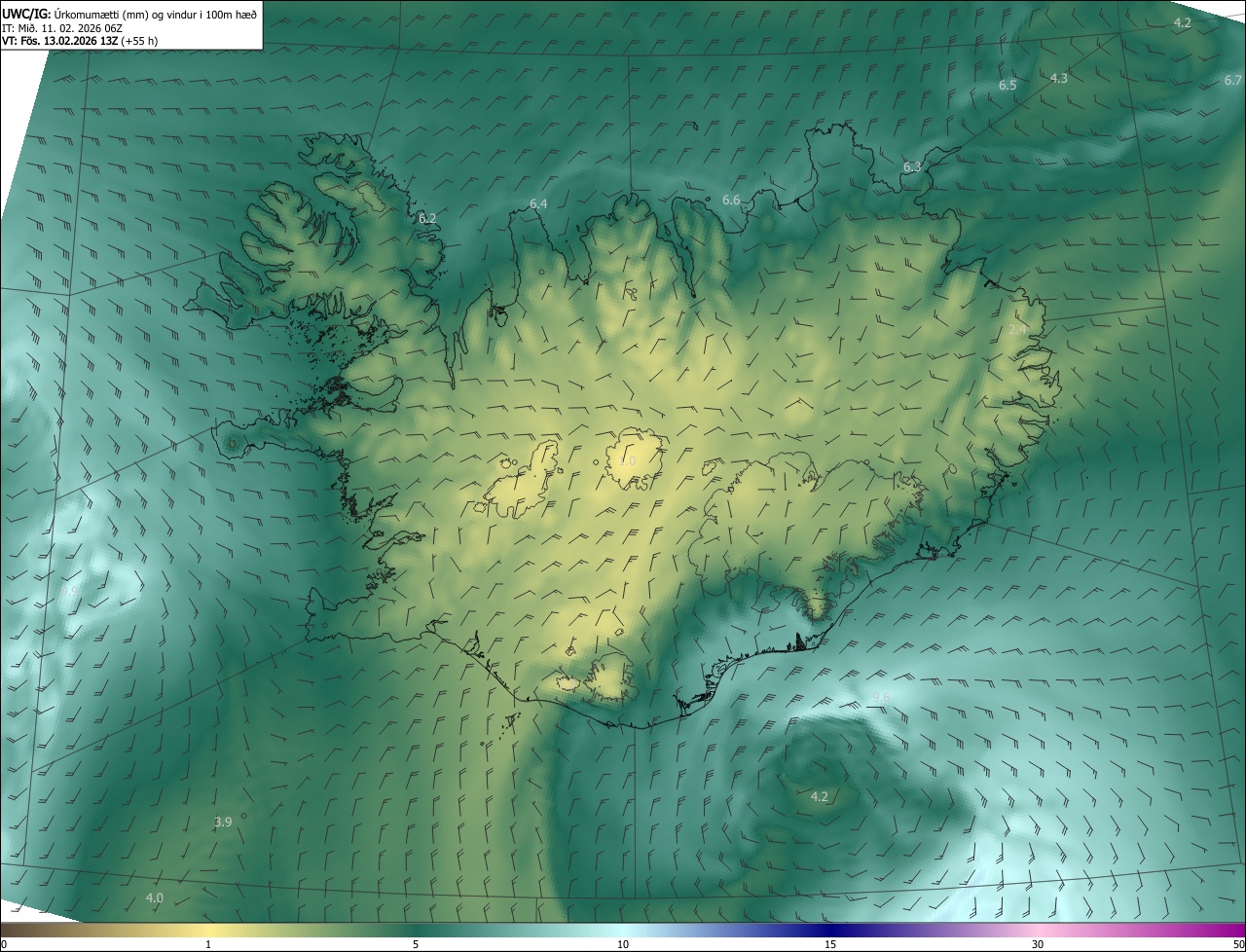Click the 6.7 value label near the right edge
This screenshot has width=1246, height=952.
pos(1233,80)
